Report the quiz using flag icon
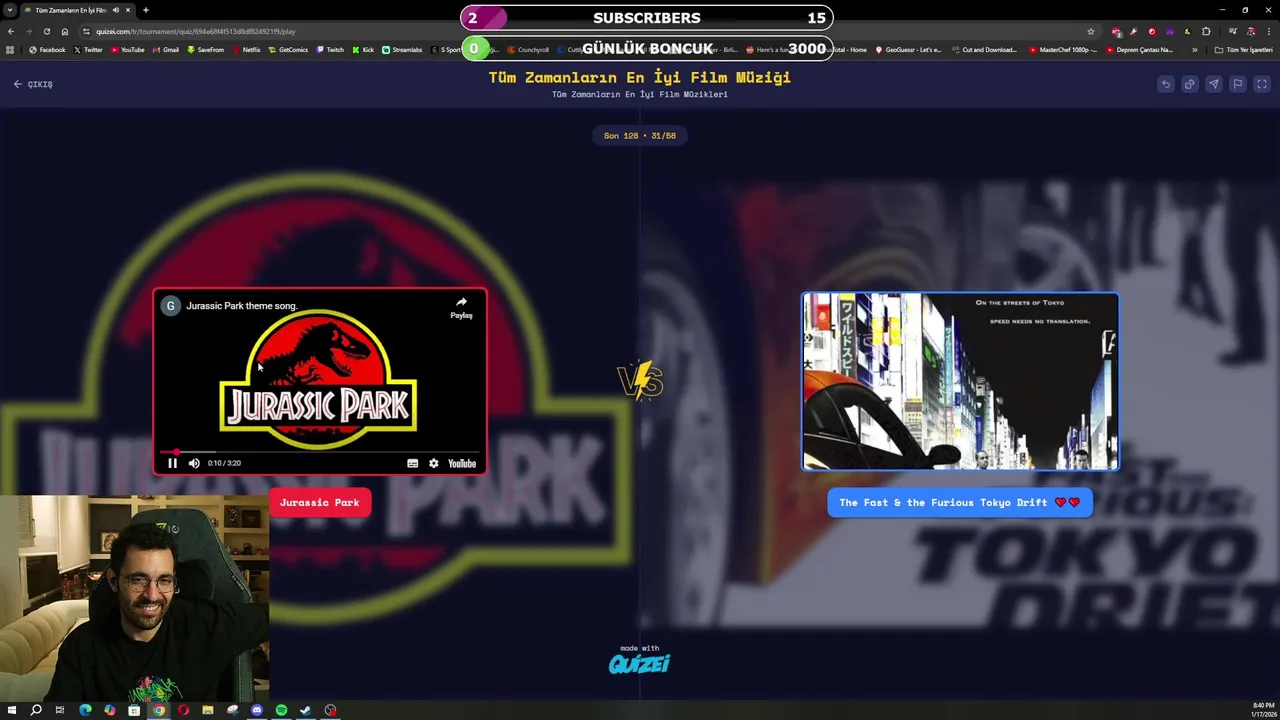Image resolution: width=1280 pixels, height=720 pixels. coord(1238,84)
